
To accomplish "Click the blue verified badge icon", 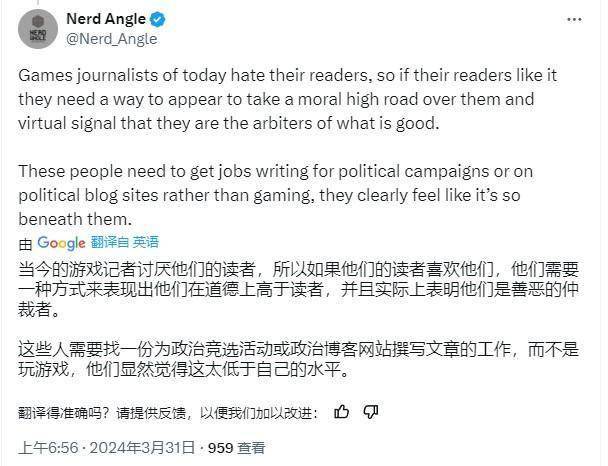I will (158, 19).
